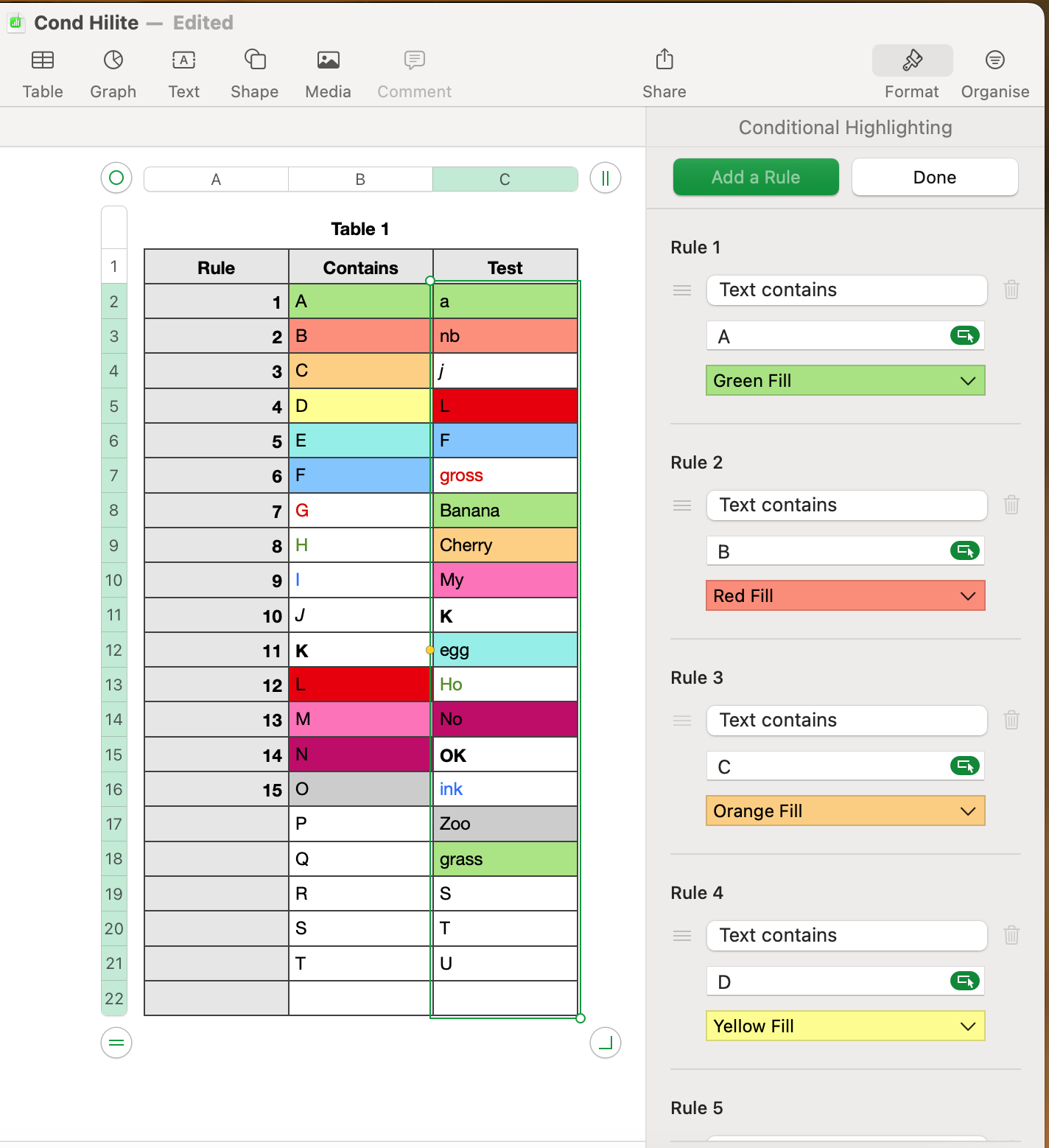Click Rule 4 reorder handle
This screenshot has height=1148, width=1049.
[682, 936]
